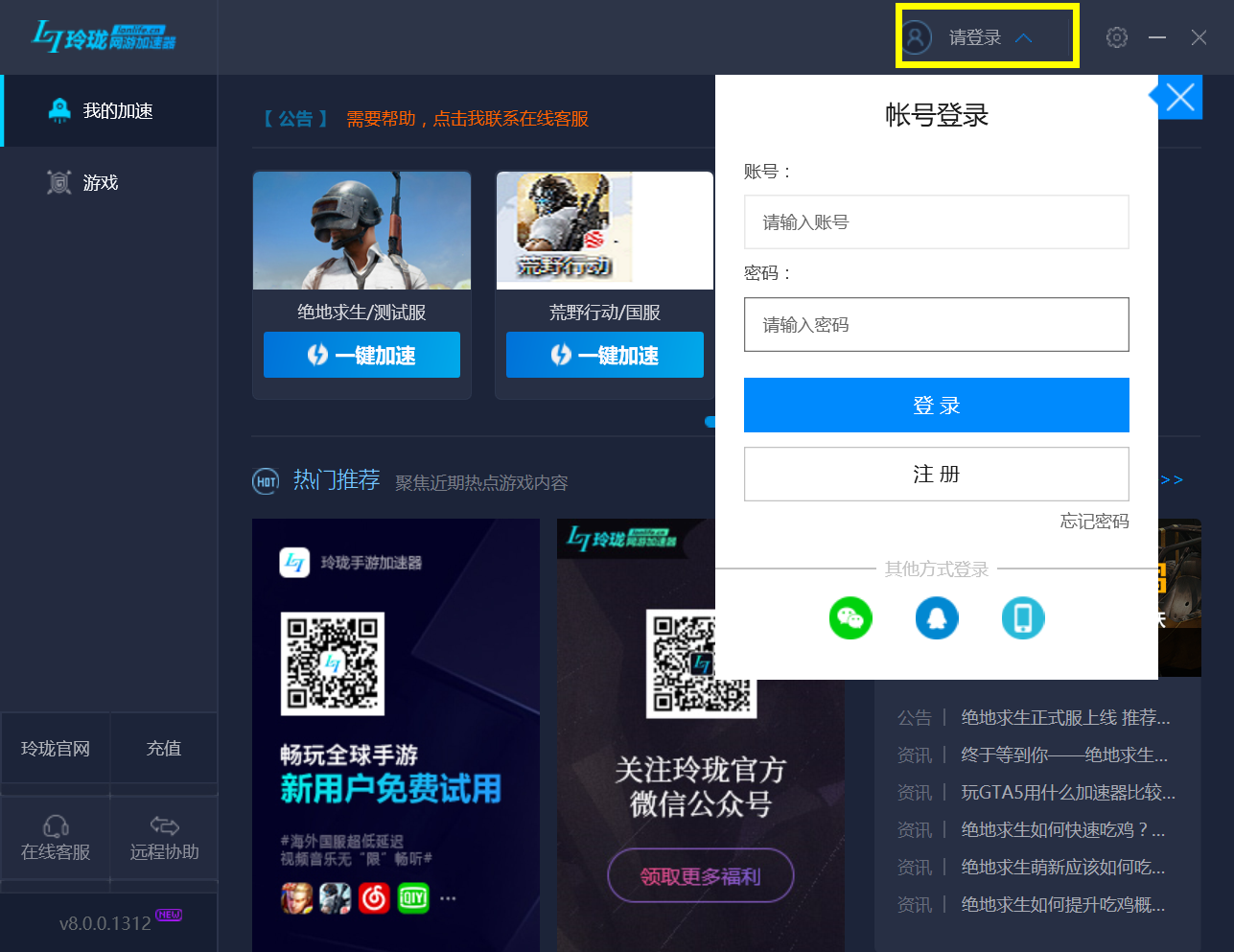The width and height of the screenshot is (1234, 952).
Task: Click 领取更多福利 in the WeChat promo
Action: tap(700, 875)
